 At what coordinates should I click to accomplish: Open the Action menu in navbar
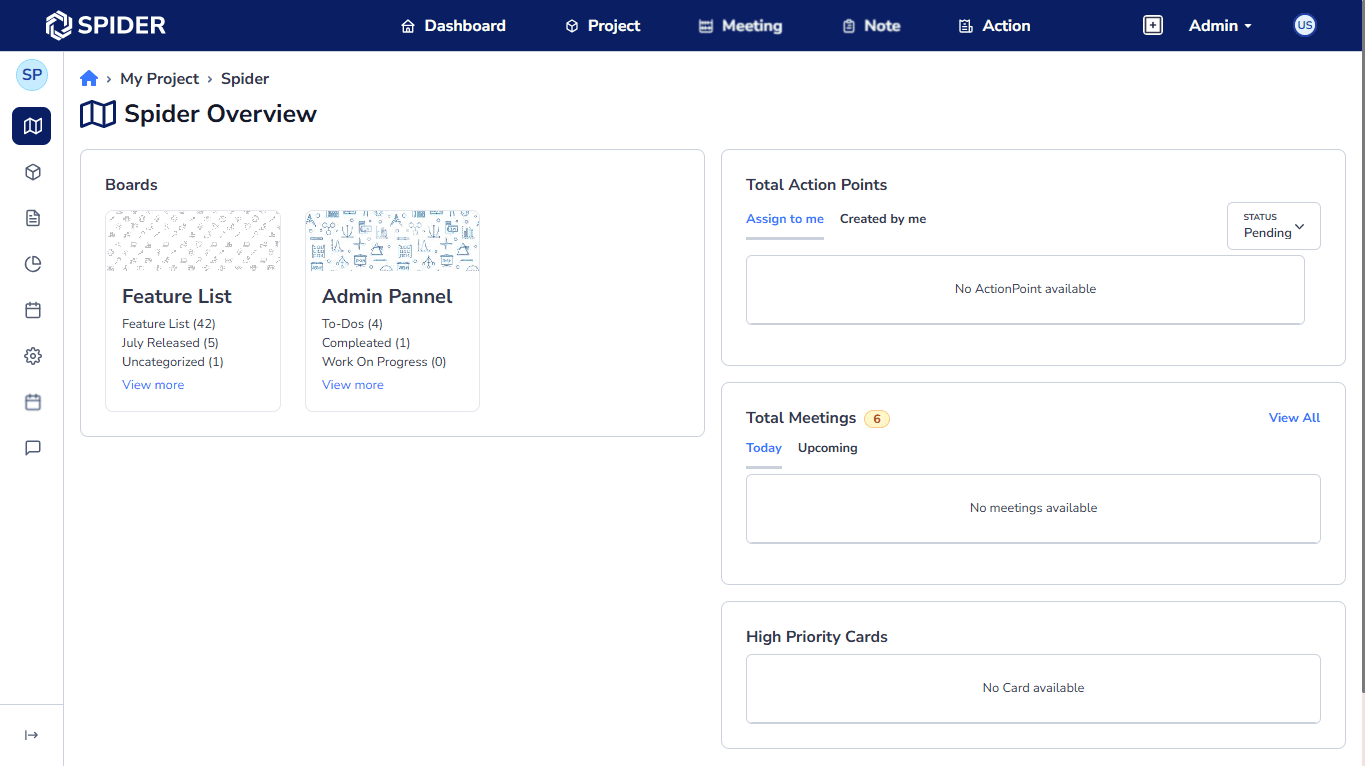pos(993,25)
